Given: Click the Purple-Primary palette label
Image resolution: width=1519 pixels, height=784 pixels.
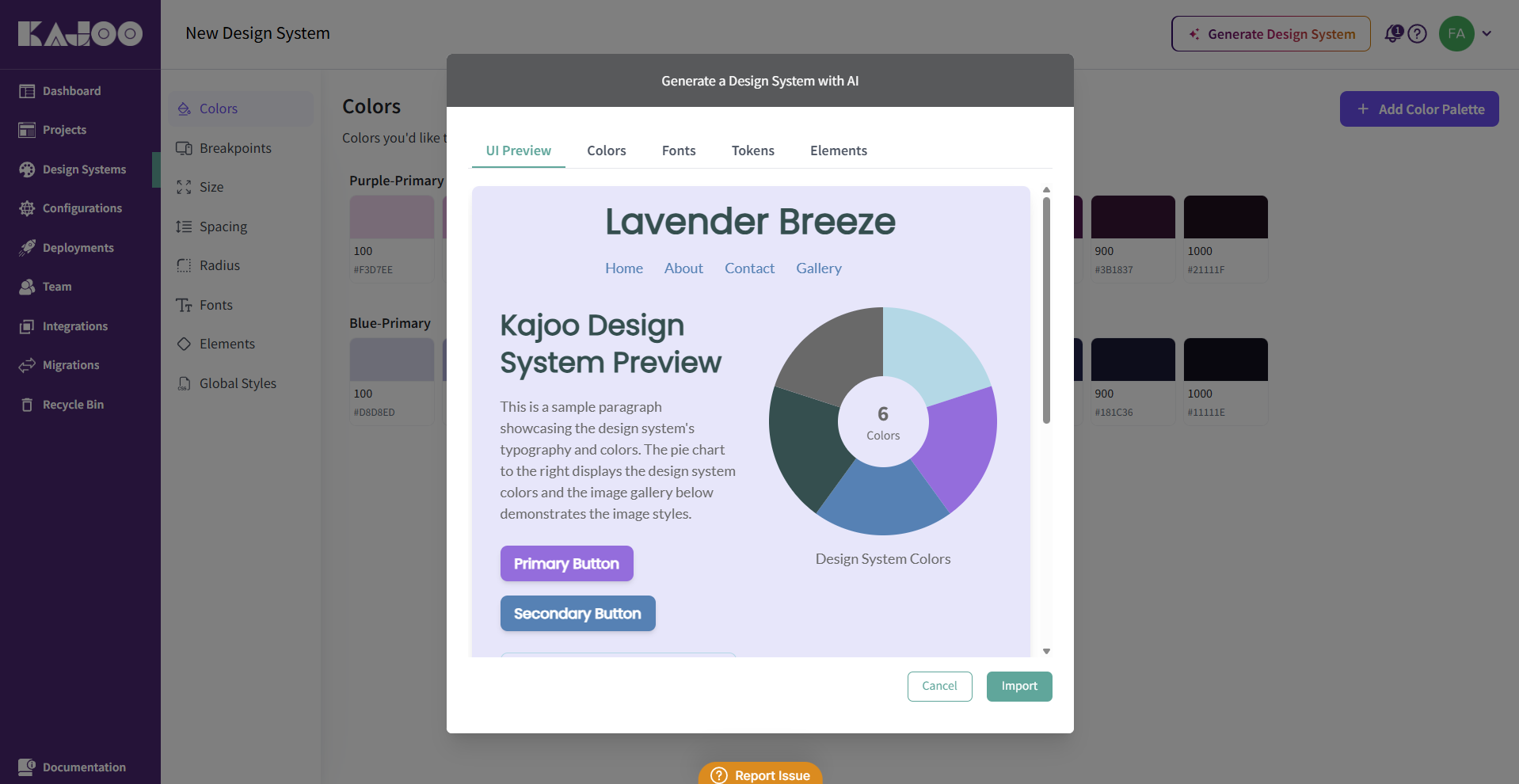Looking at the screenshot, I should click(397, 181).
